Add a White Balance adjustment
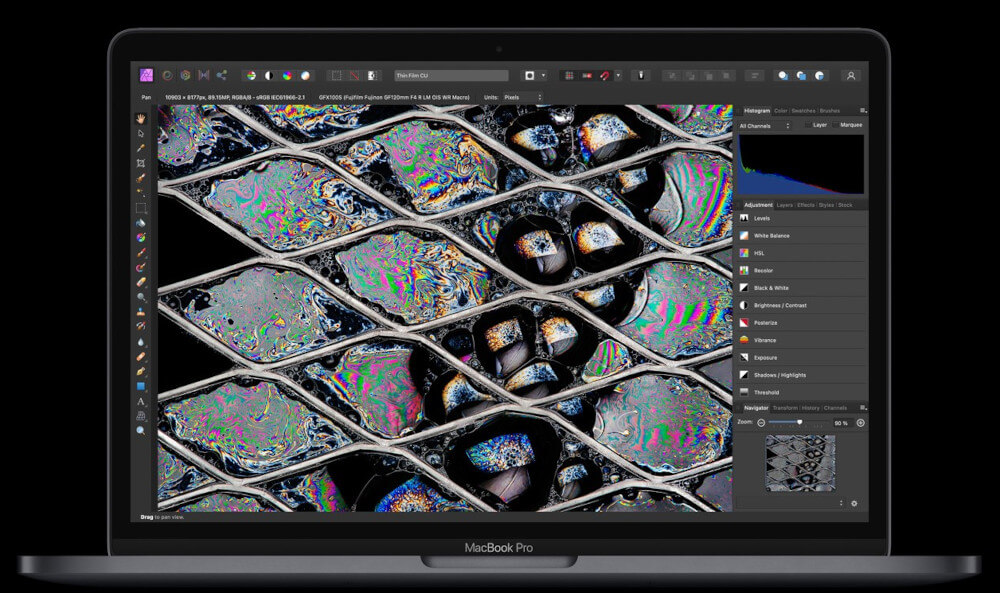Viewport: 1000px width, 593px height. click(802, 235)
